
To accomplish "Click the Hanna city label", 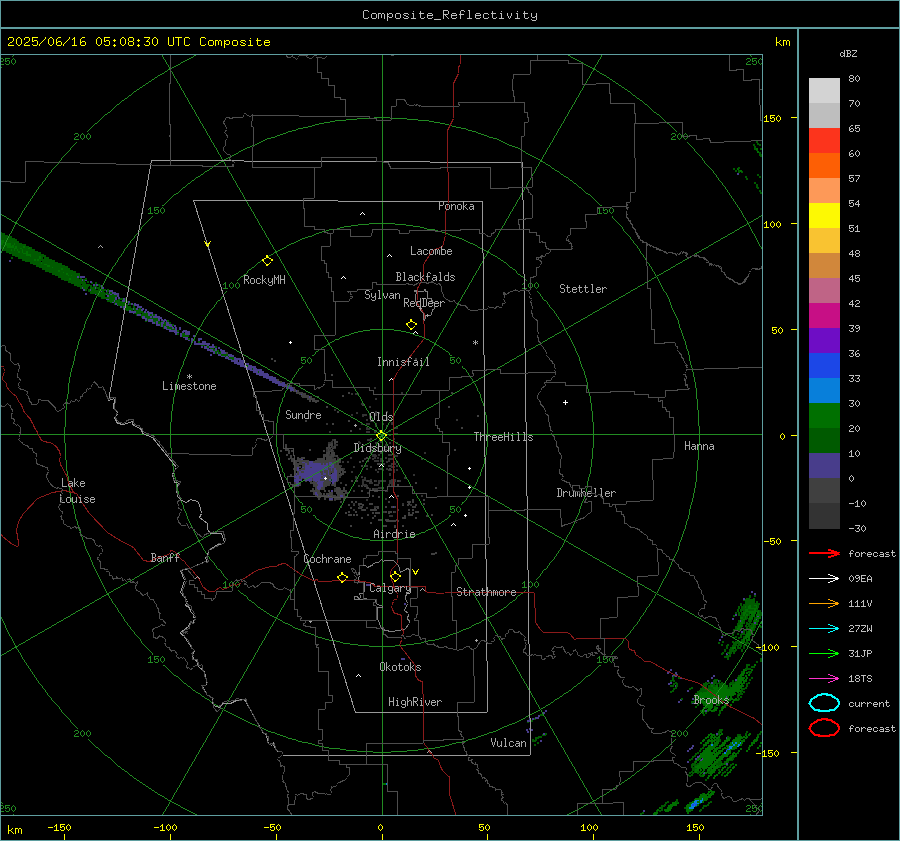I will click(x=699, y=446).
